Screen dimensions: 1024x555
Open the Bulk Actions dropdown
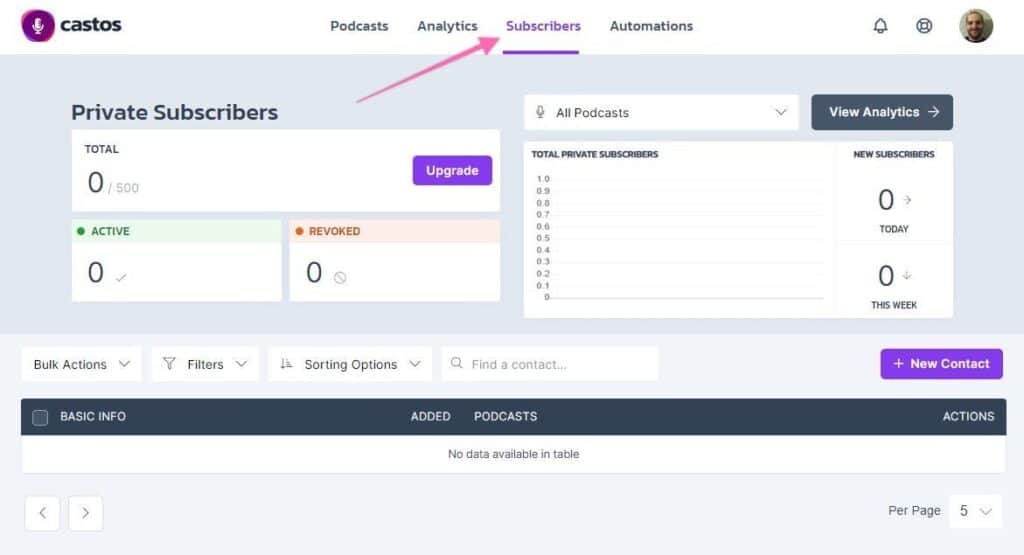(x=82, y=364)
